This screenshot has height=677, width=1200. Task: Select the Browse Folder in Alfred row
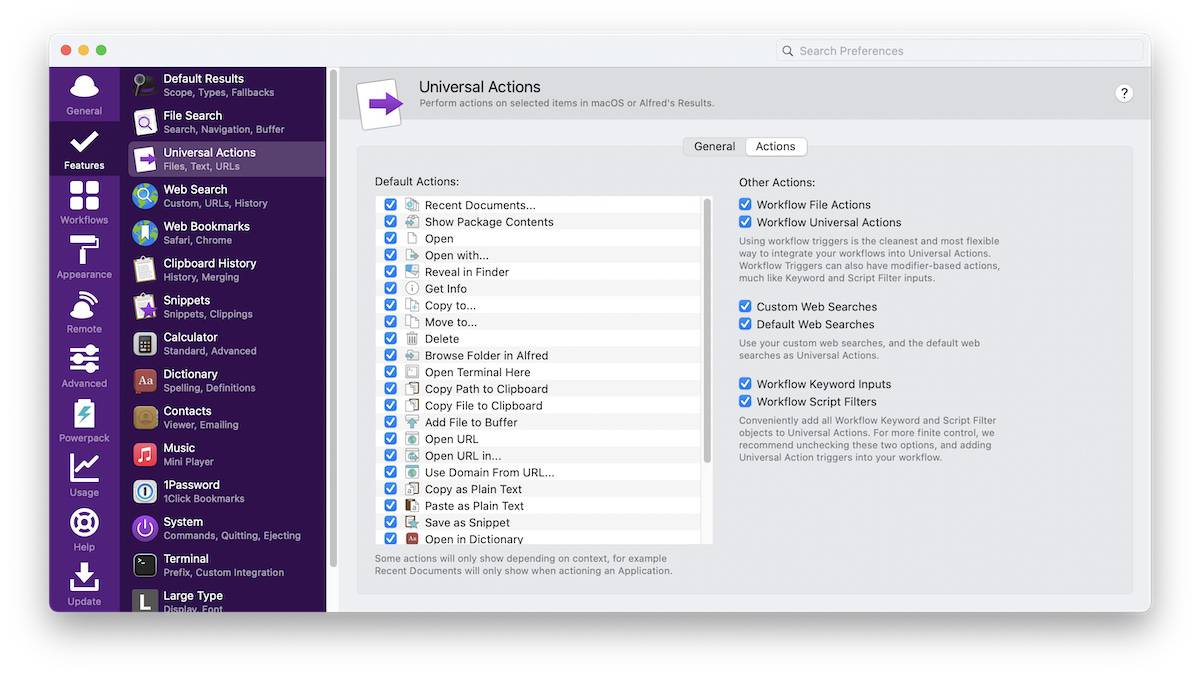tap(540, 355)
